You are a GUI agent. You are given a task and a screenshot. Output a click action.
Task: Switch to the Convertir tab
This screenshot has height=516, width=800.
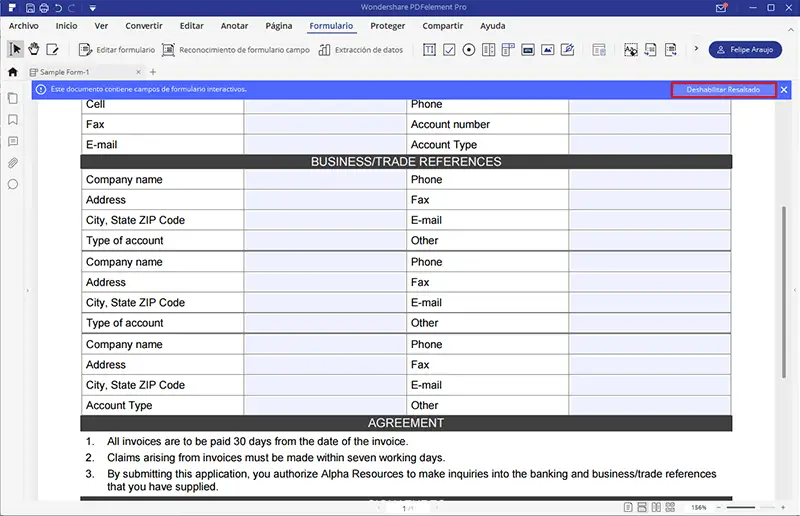point(144,26)
